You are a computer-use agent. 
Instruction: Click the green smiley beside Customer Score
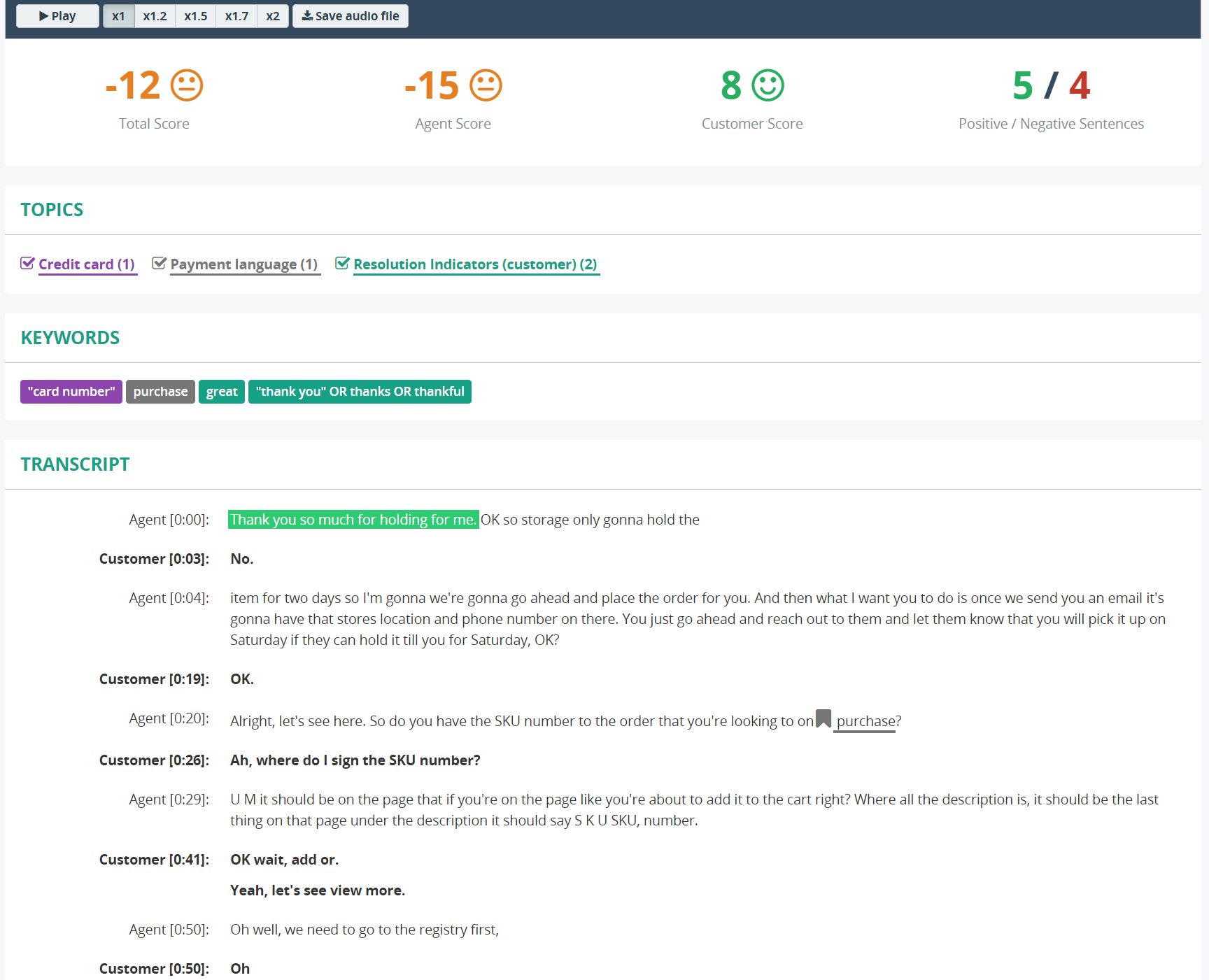coord(768,85)
